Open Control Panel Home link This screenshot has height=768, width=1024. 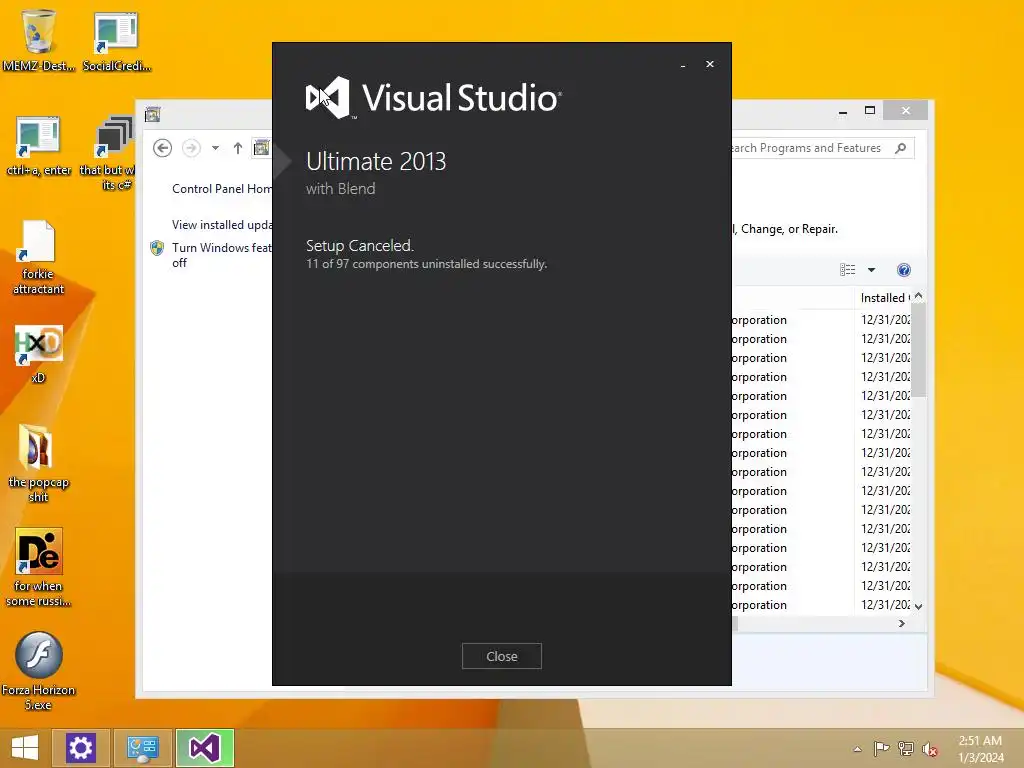(221, 189)
